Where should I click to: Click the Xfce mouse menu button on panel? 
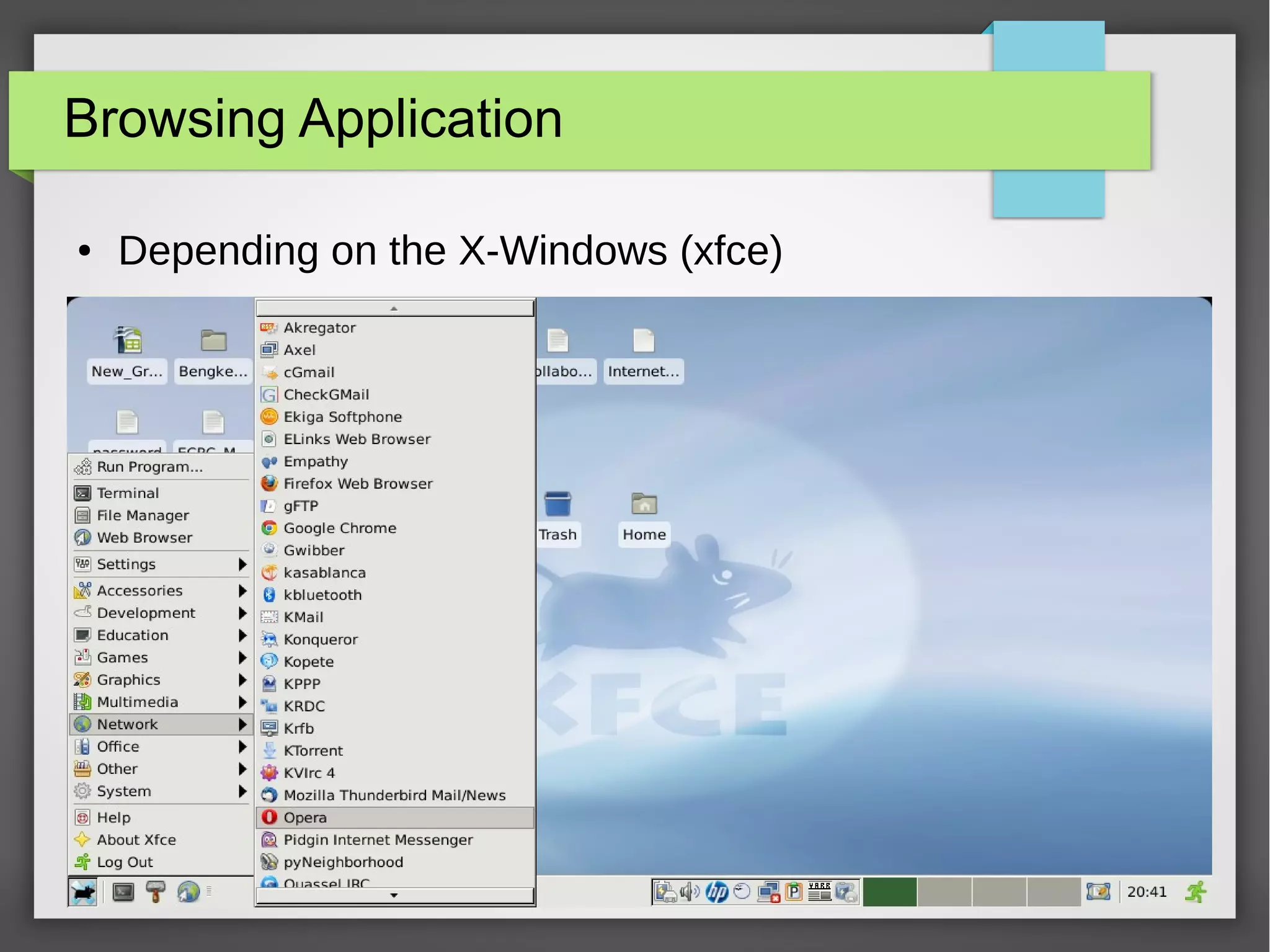pyautogui.click(x=82, y=892)
